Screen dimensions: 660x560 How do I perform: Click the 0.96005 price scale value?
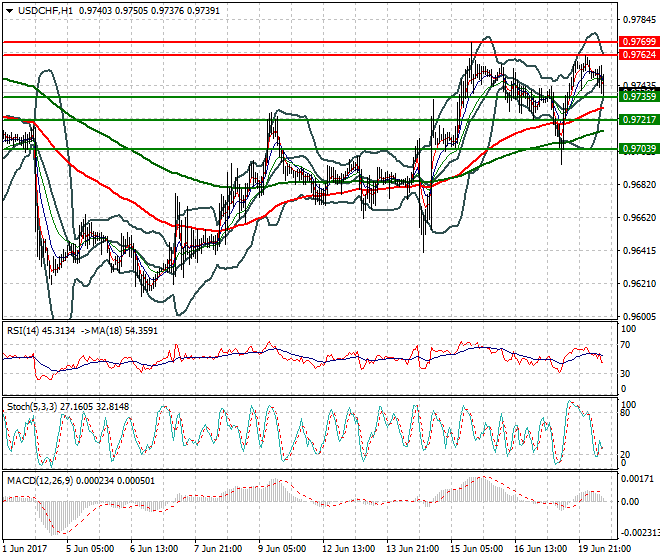pos(639,317)
